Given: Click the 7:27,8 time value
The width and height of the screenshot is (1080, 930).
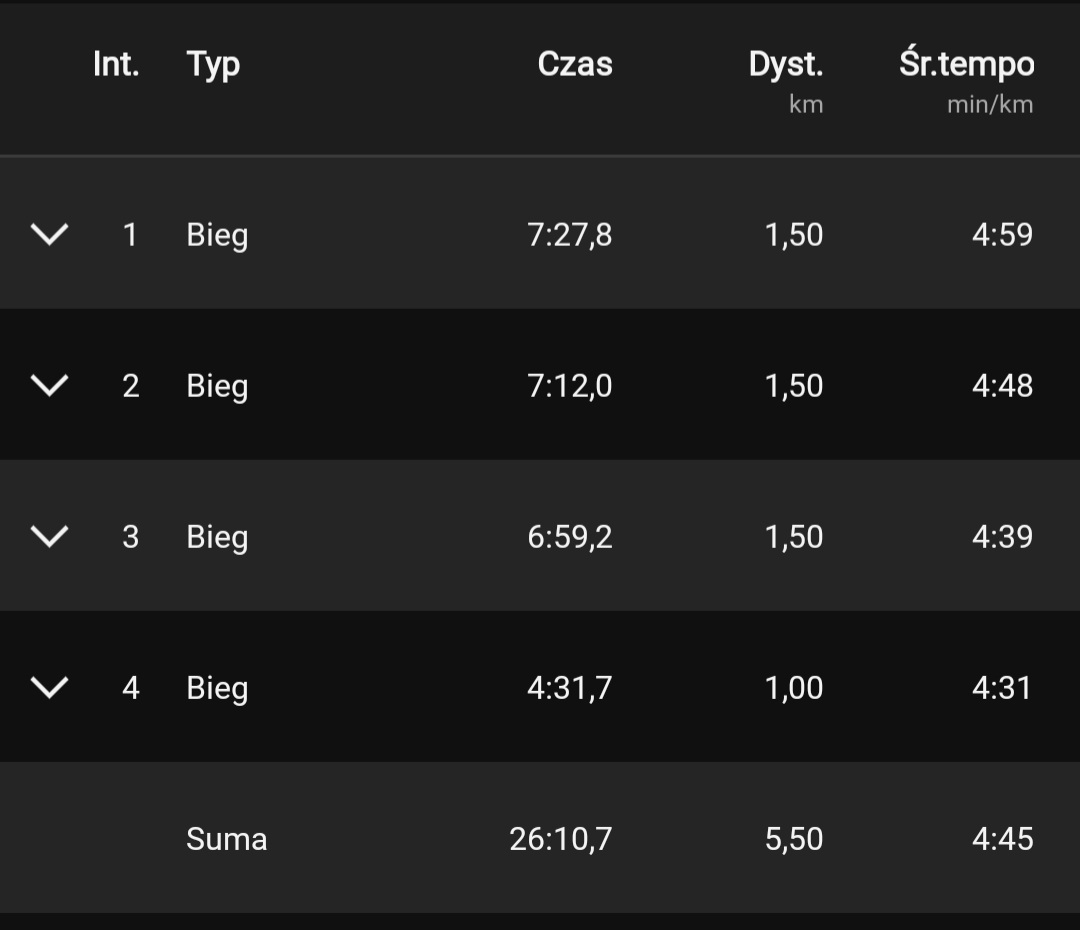Looking at the screenshot, I should (570, 235).
